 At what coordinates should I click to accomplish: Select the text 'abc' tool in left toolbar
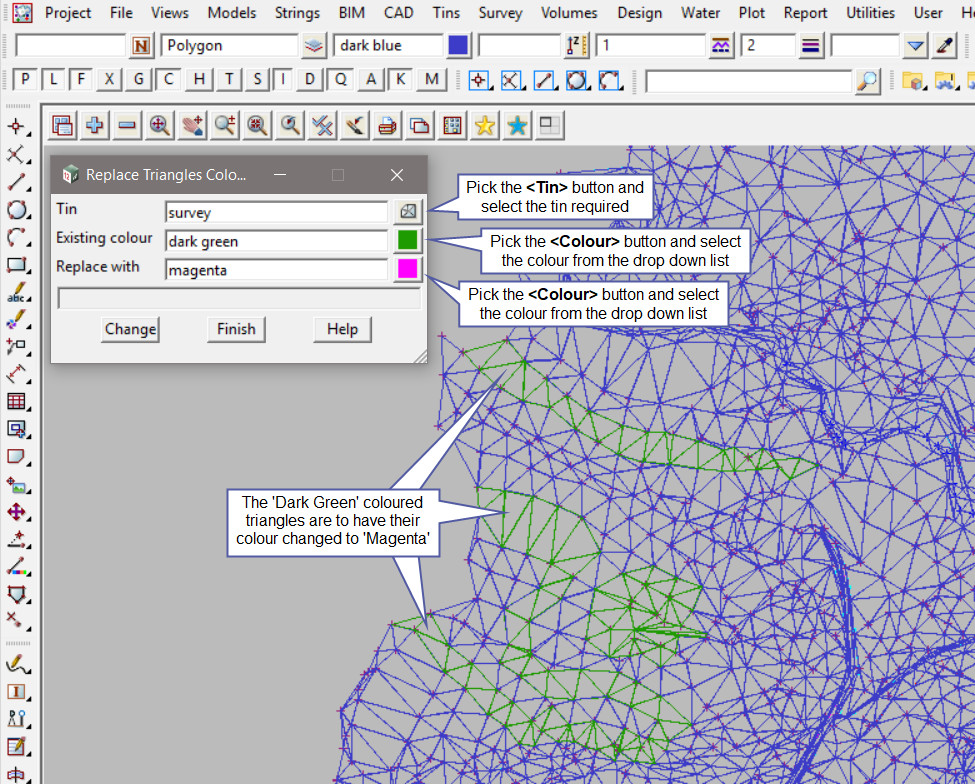coord(16,293)
